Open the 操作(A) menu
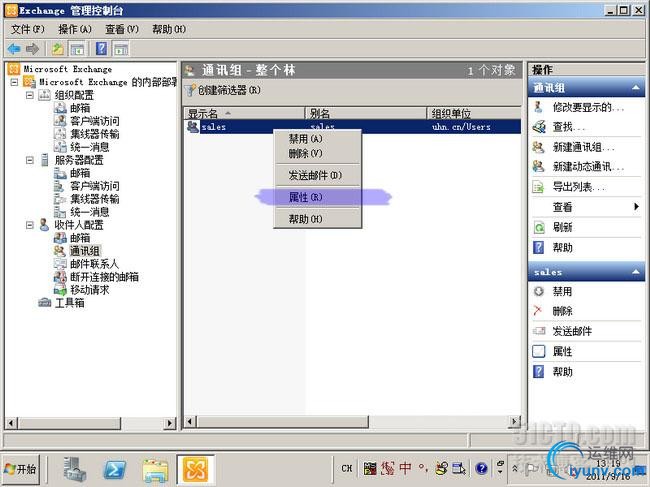 [x=75, y=29]
